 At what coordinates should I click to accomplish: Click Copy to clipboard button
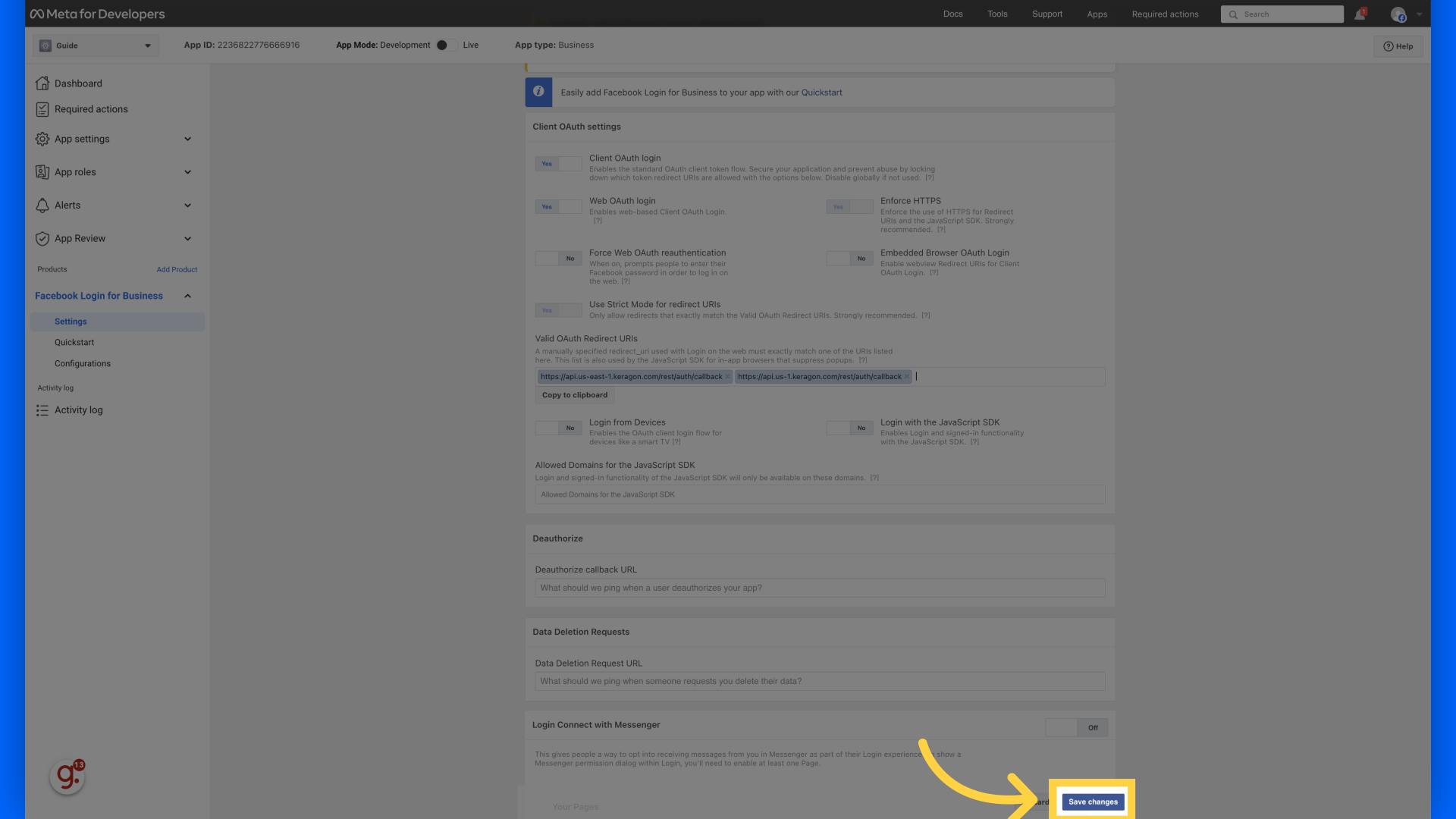(x=575, y=395)
